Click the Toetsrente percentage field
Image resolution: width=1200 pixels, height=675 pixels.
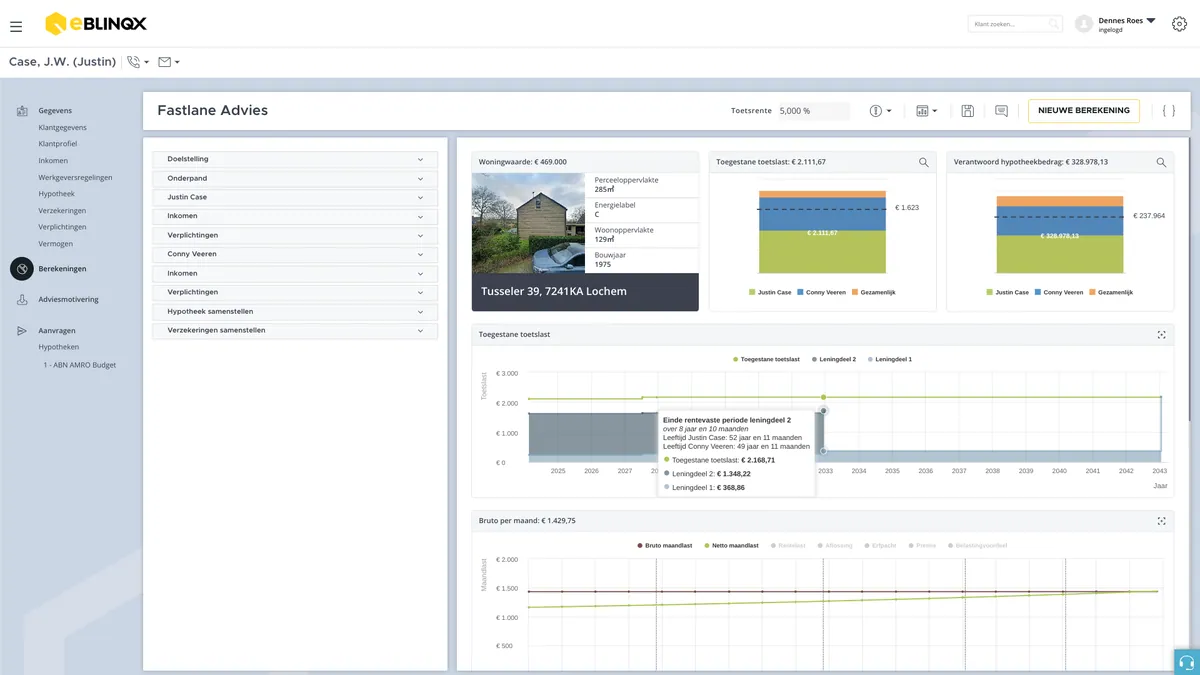click(813, 111)
